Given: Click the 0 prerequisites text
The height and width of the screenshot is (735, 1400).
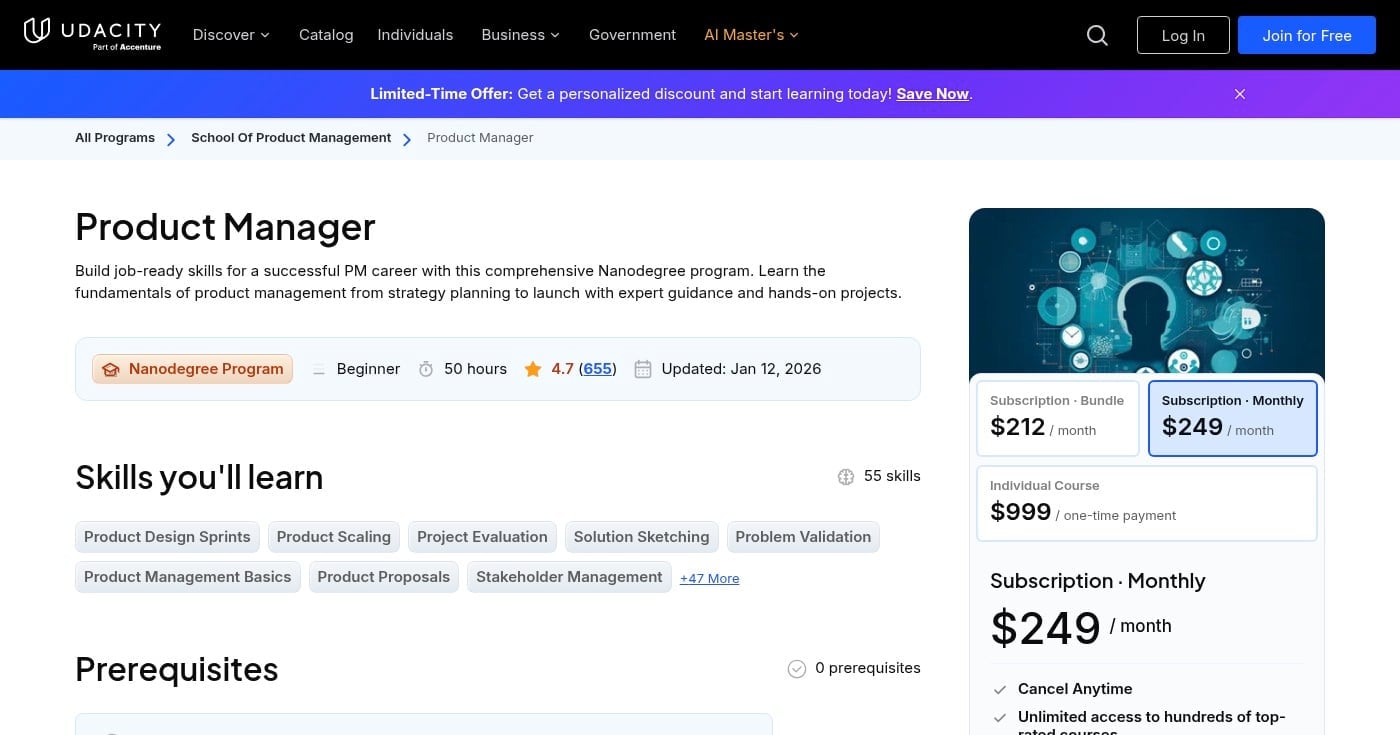Looking at the screenshot, I should (x=868, y=668).
